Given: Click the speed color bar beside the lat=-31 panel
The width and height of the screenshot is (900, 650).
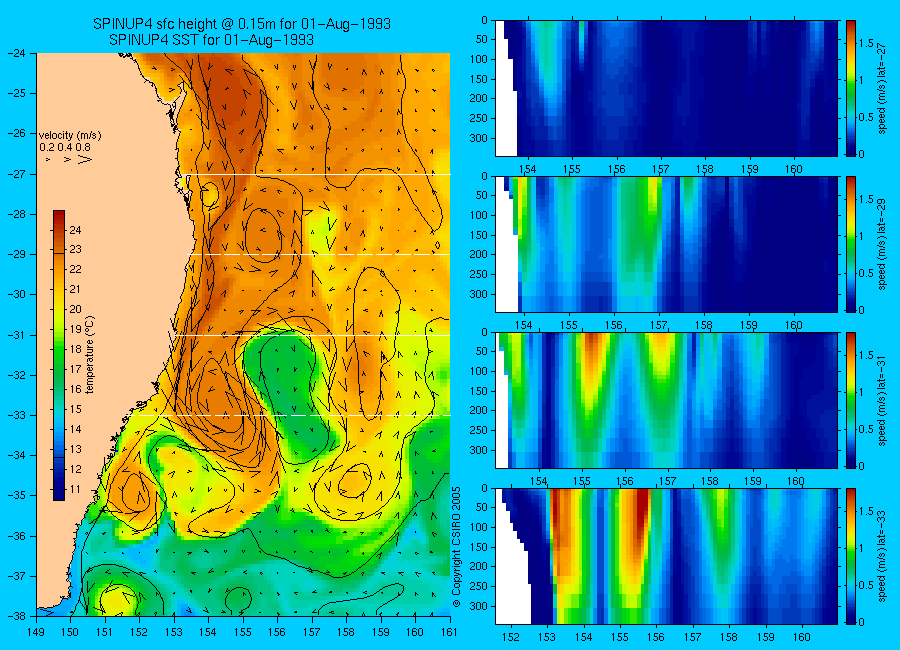Looking at the screenshot, I should point(850,400).
